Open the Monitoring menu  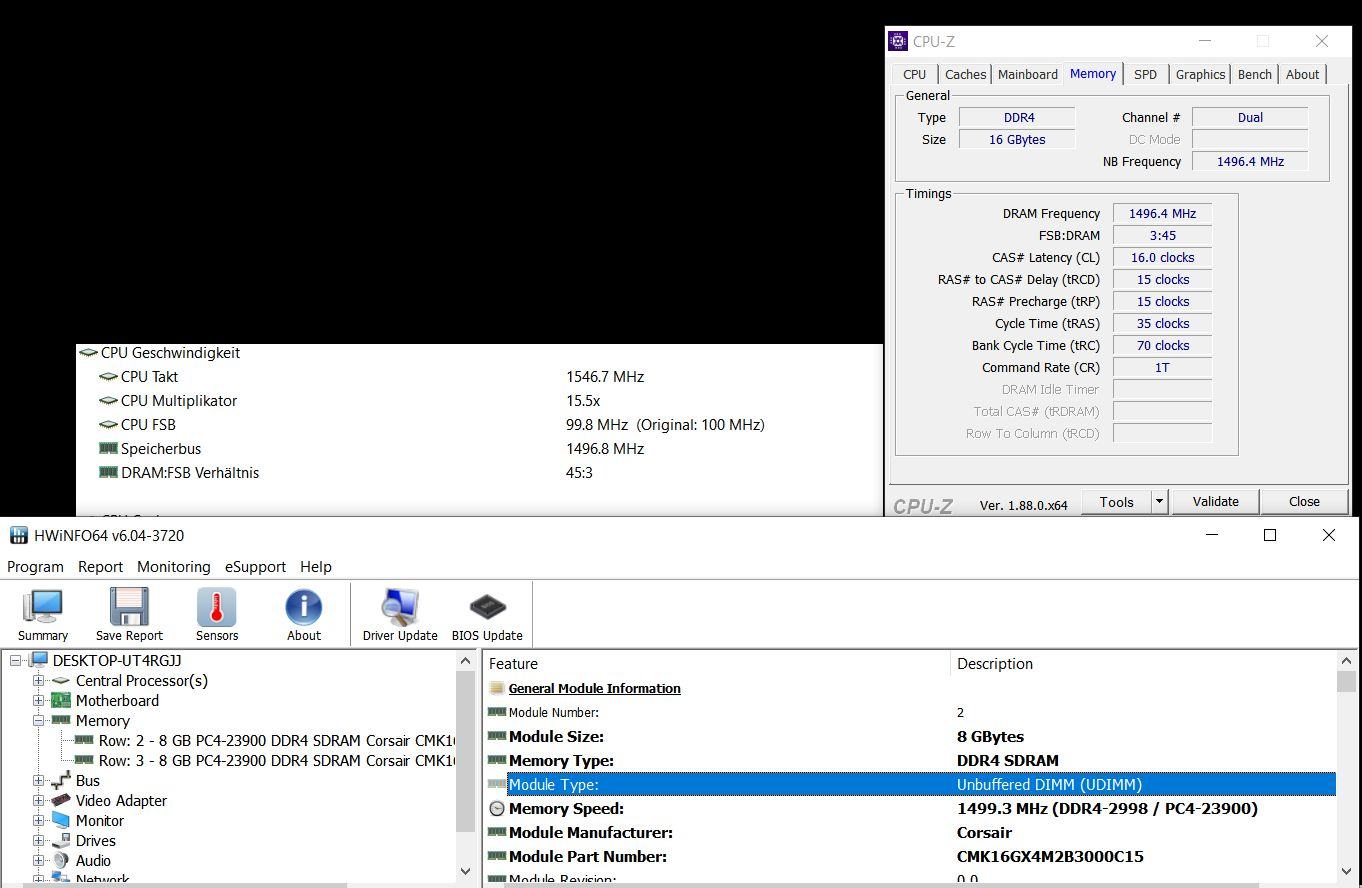pyautogui.click(x=174, y=566)
